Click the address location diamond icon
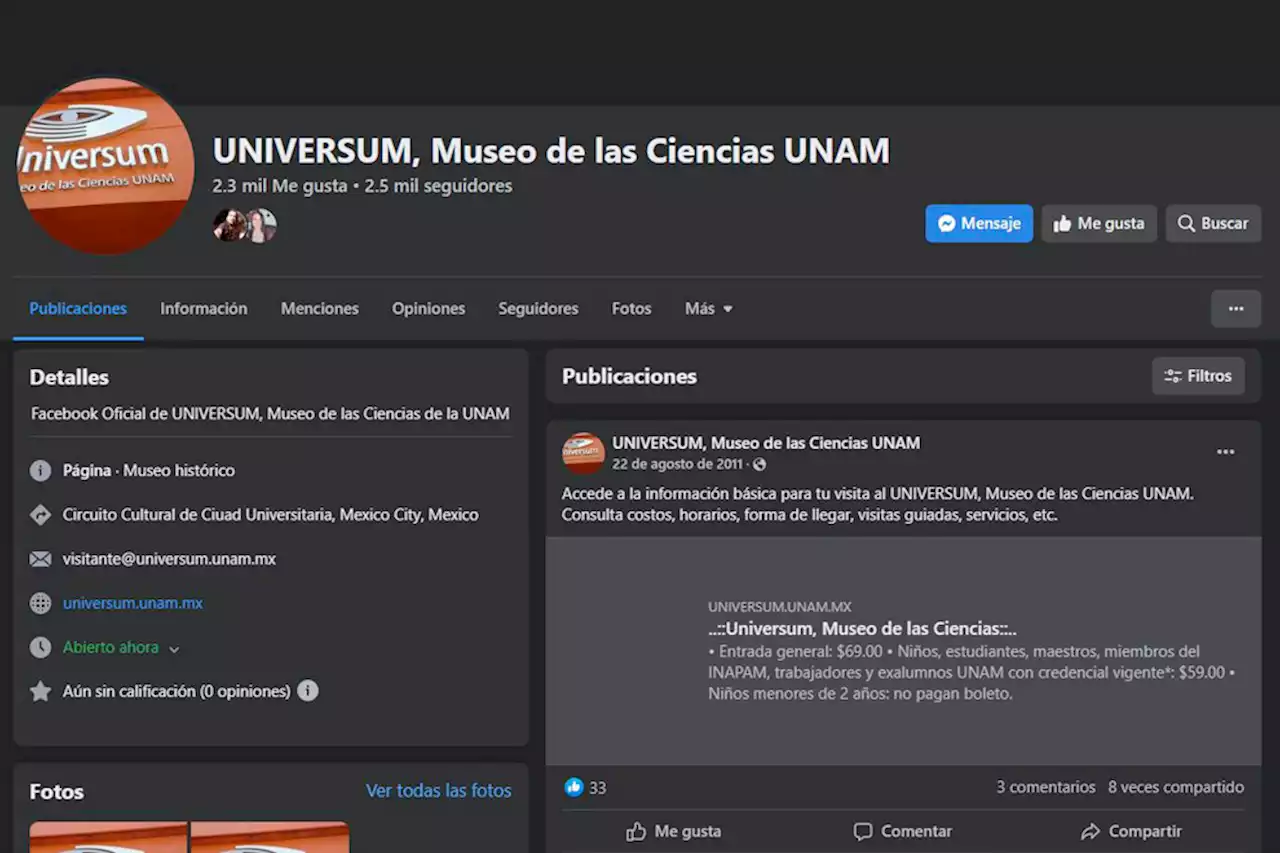Screen dimensions: 1280x853 point(40,515)
